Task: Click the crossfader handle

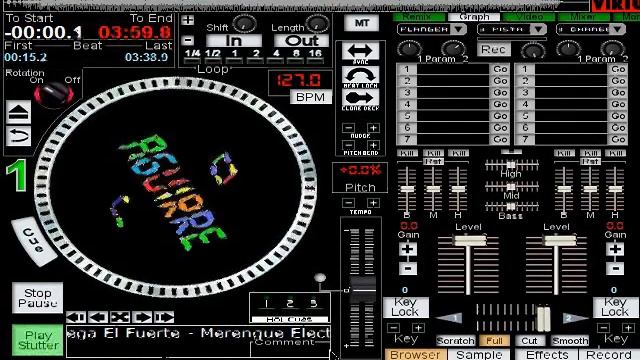Action: coord(543,318)
